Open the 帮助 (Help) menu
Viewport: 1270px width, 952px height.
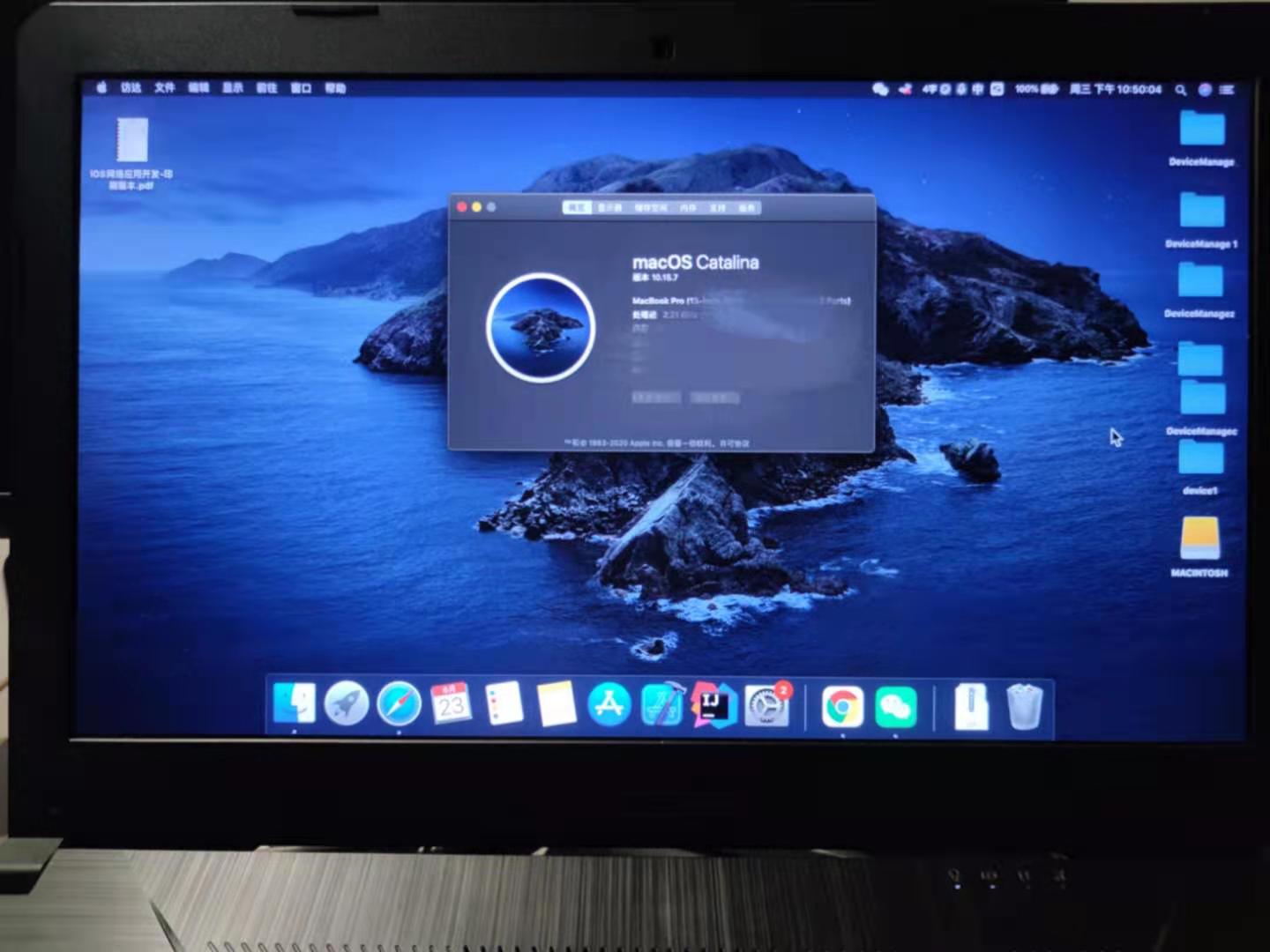(335, 88)
